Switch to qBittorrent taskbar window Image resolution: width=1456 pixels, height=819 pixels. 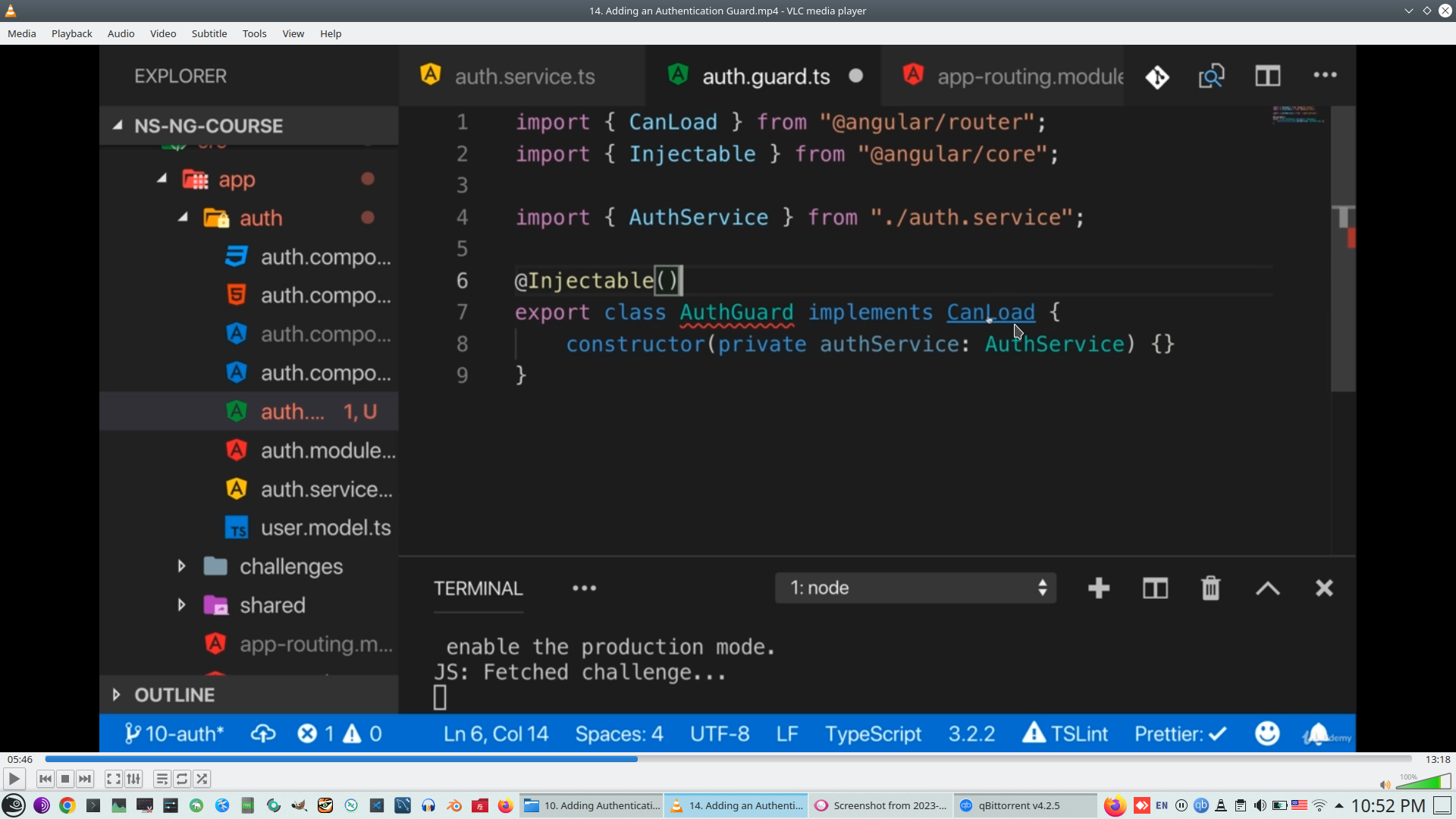[x=1018, y=805]
